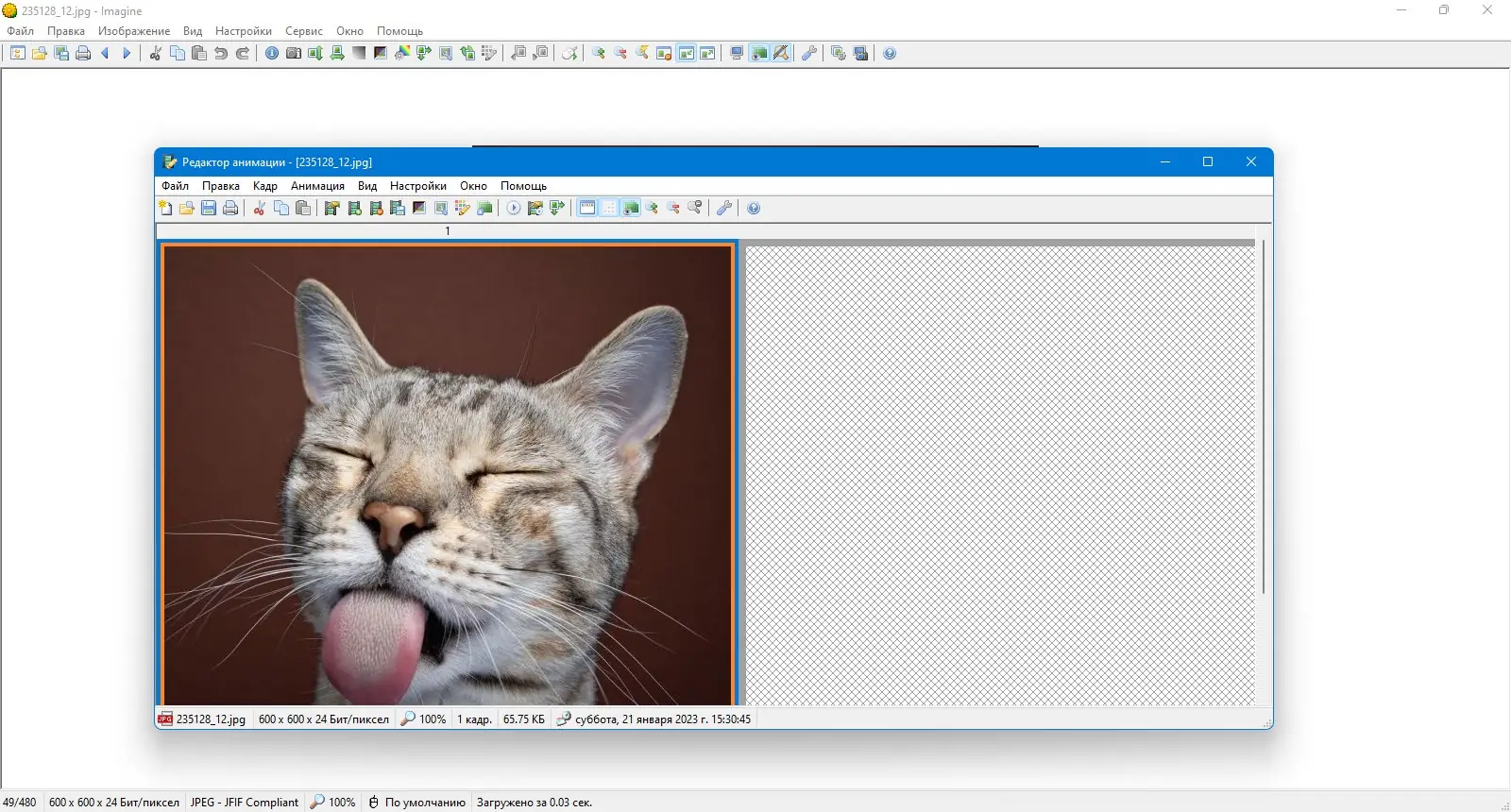The image size is (1511, 812).
Task: Undo the last action in the main toolbar
Action: 221,53
